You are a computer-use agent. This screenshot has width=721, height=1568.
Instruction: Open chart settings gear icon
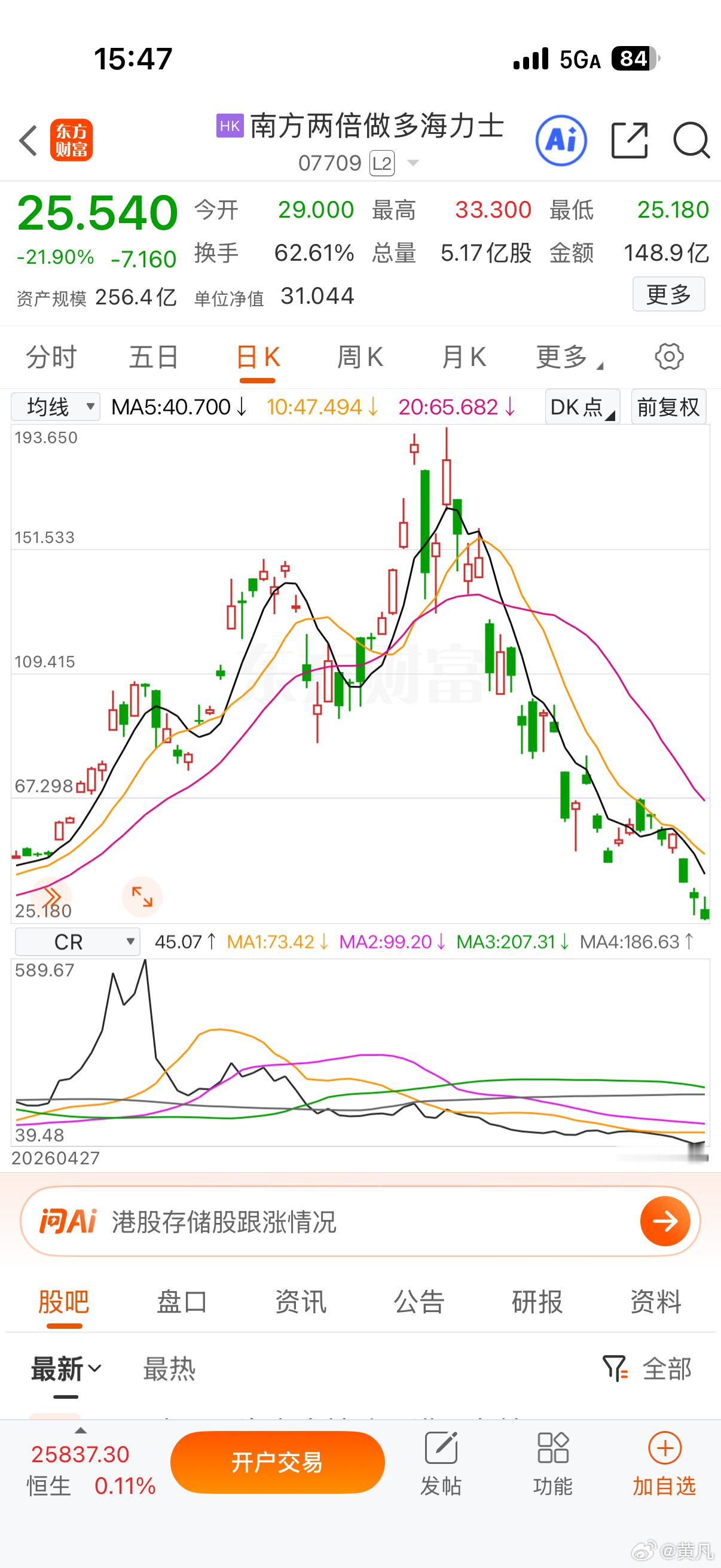point(668,356)
